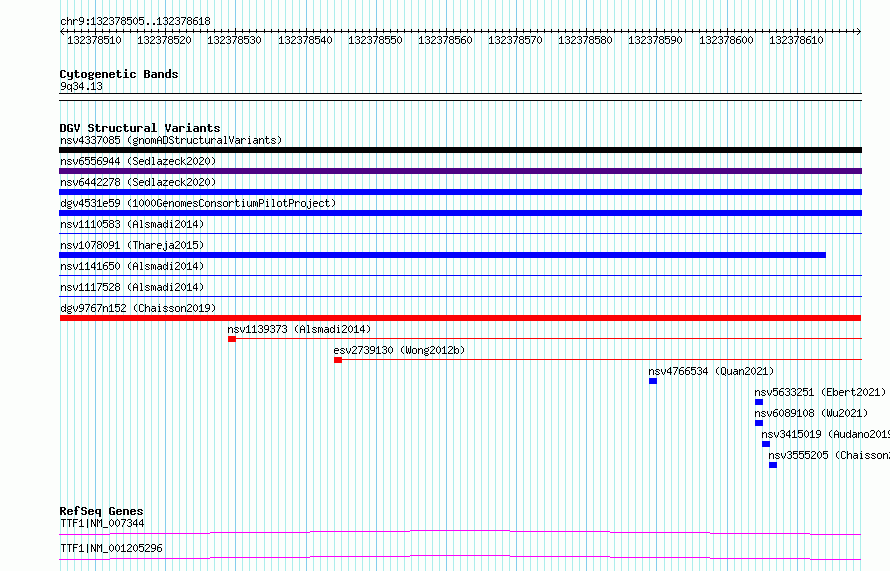Click nsv3555205 Chaisson variant label

(x=829, y=455)
